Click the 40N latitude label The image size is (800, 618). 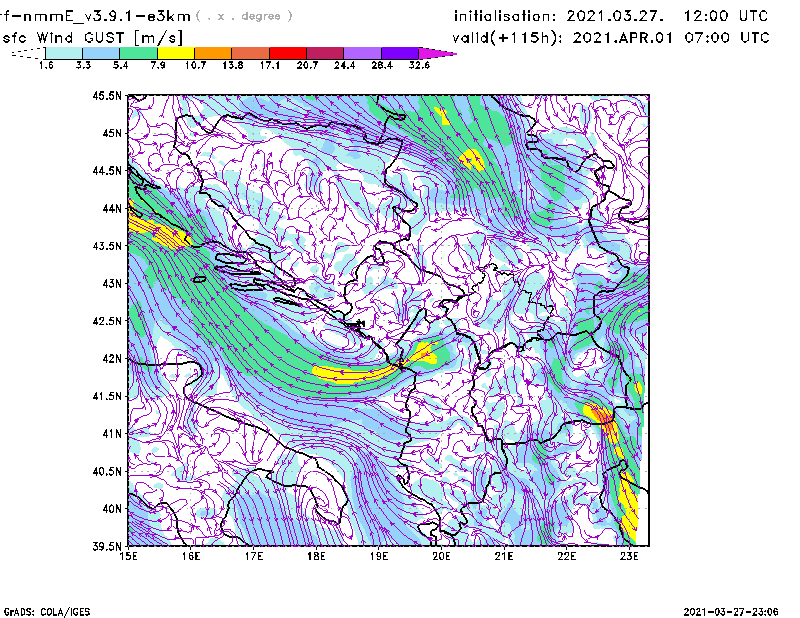pyautogui.click(x=112, y=509)
